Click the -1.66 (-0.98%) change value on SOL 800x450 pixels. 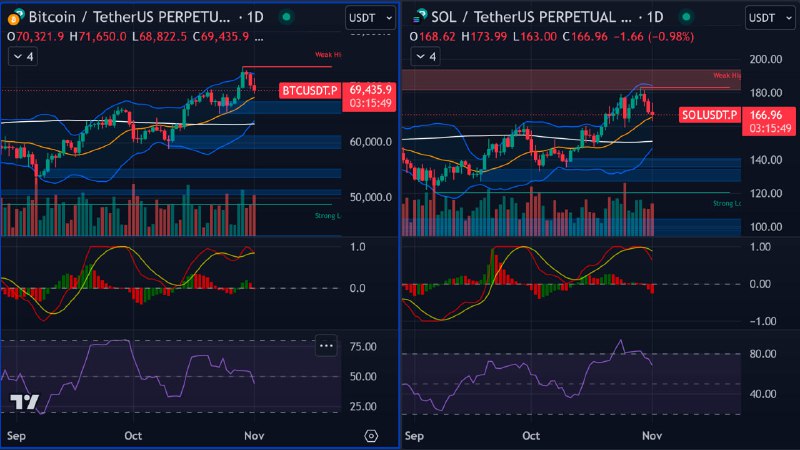[654, 37]
